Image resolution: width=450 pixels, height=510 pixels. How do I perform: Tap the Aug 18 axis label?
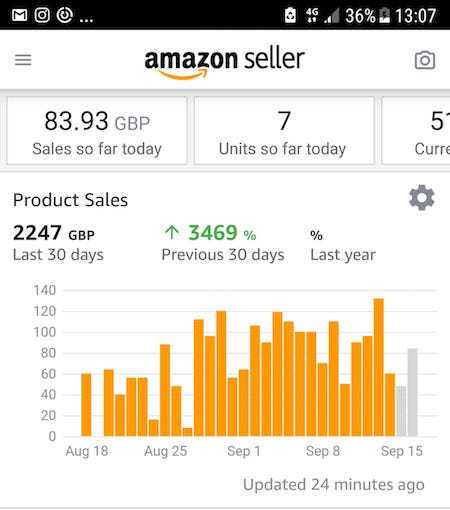point(87,451)
